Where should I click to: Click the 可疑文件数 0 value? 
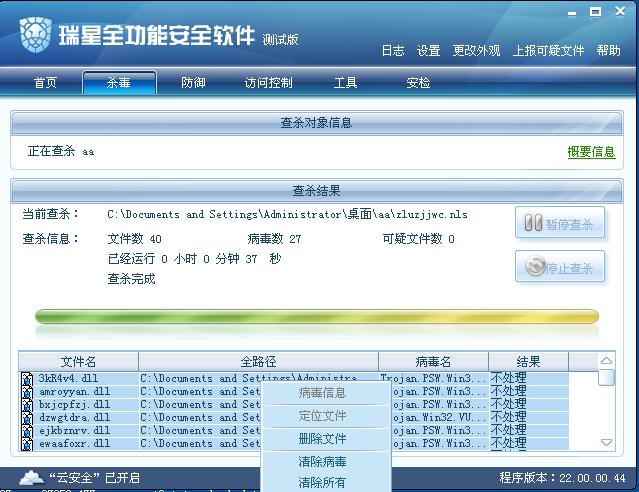pyautogui.click(x=419, y=239)
